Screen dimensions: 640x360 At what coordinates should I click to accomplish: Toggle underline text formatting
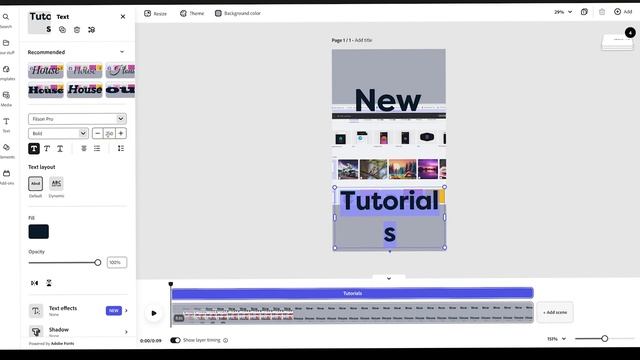click(60, 149)
